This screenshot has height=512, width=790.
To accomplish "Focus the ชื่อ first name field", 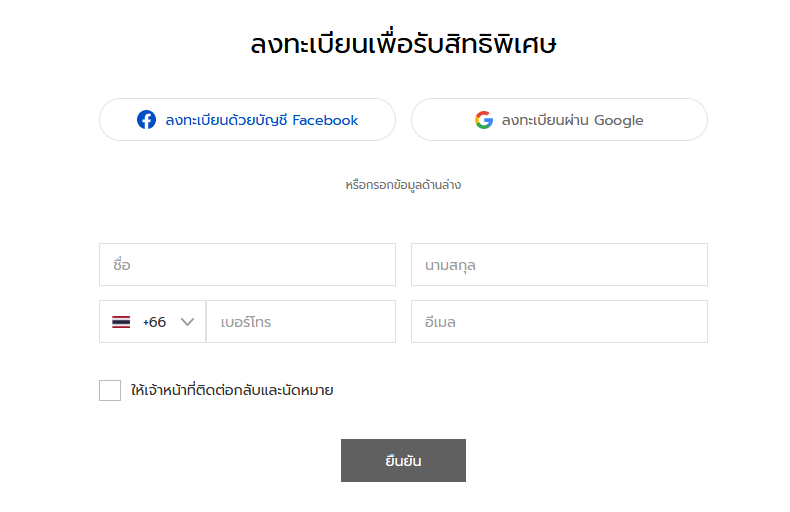I will click(247, 265).
